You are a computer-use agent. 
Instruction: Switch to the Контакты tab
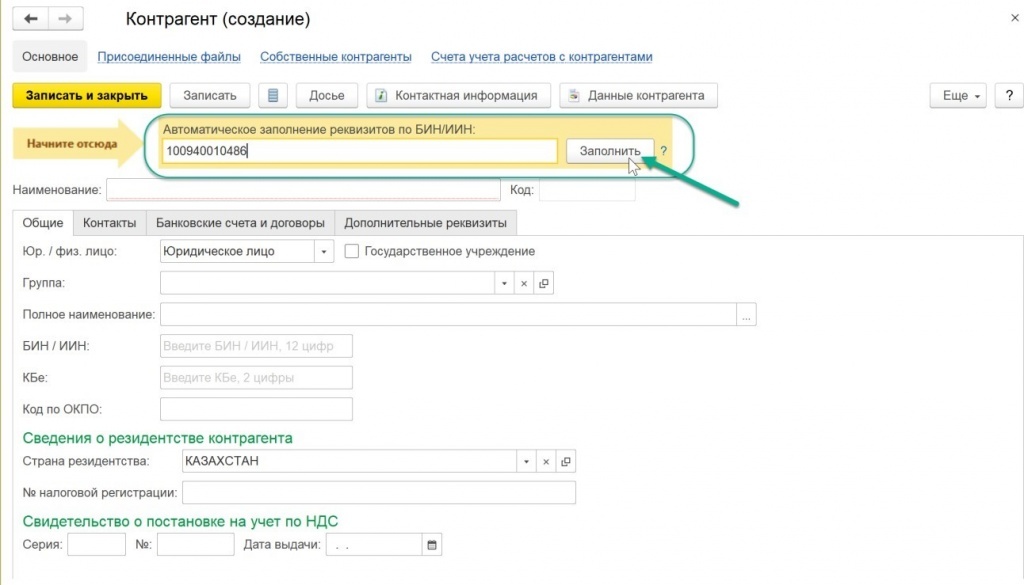coord(110,223)
